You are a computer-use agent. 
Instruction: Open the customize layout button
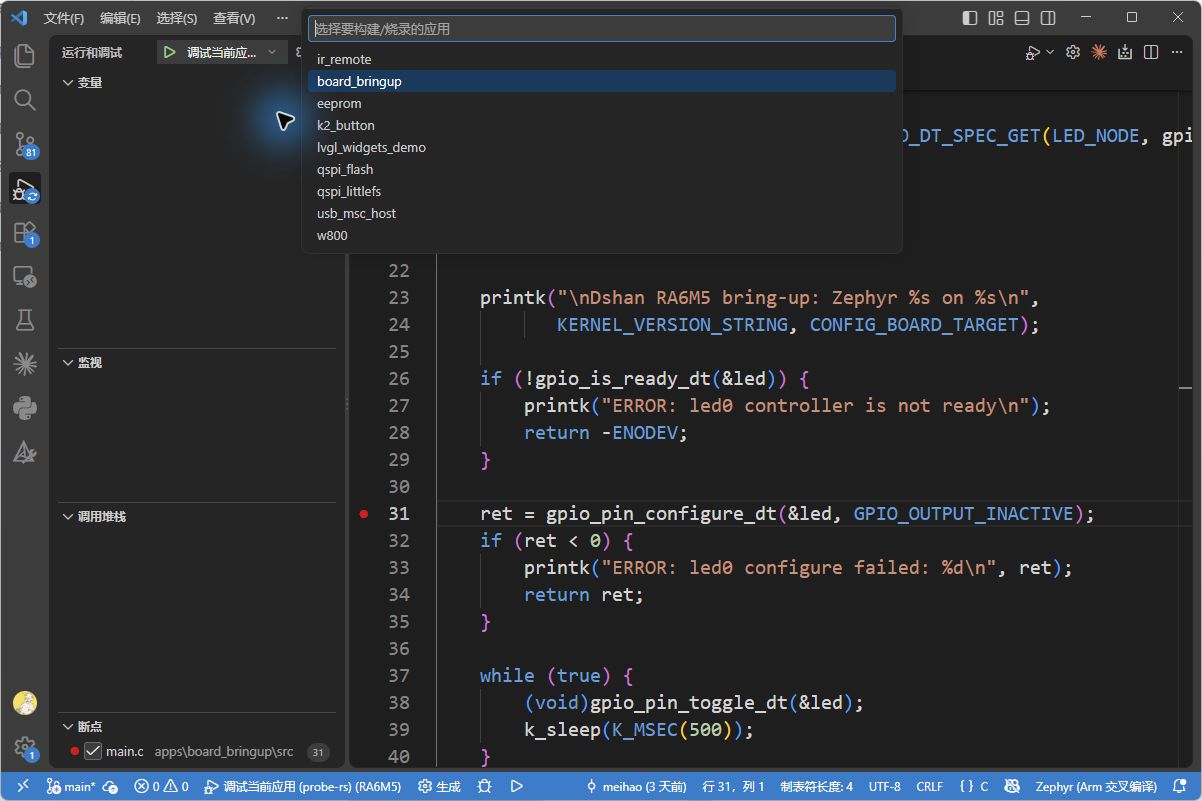pos(996,18)
